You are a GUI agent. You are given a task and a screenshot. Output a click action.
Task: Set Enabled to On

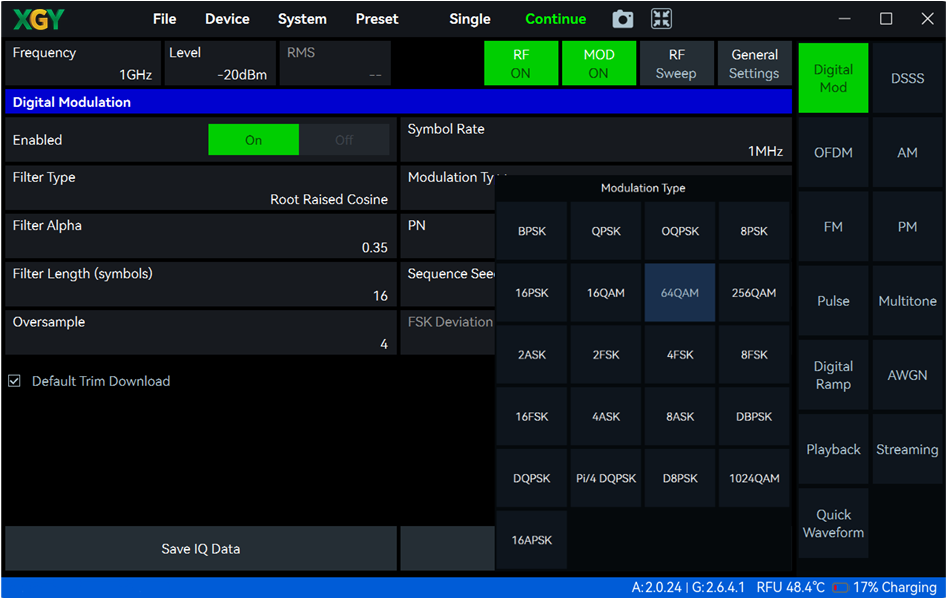pyautogui.click(x=254, y=140)
